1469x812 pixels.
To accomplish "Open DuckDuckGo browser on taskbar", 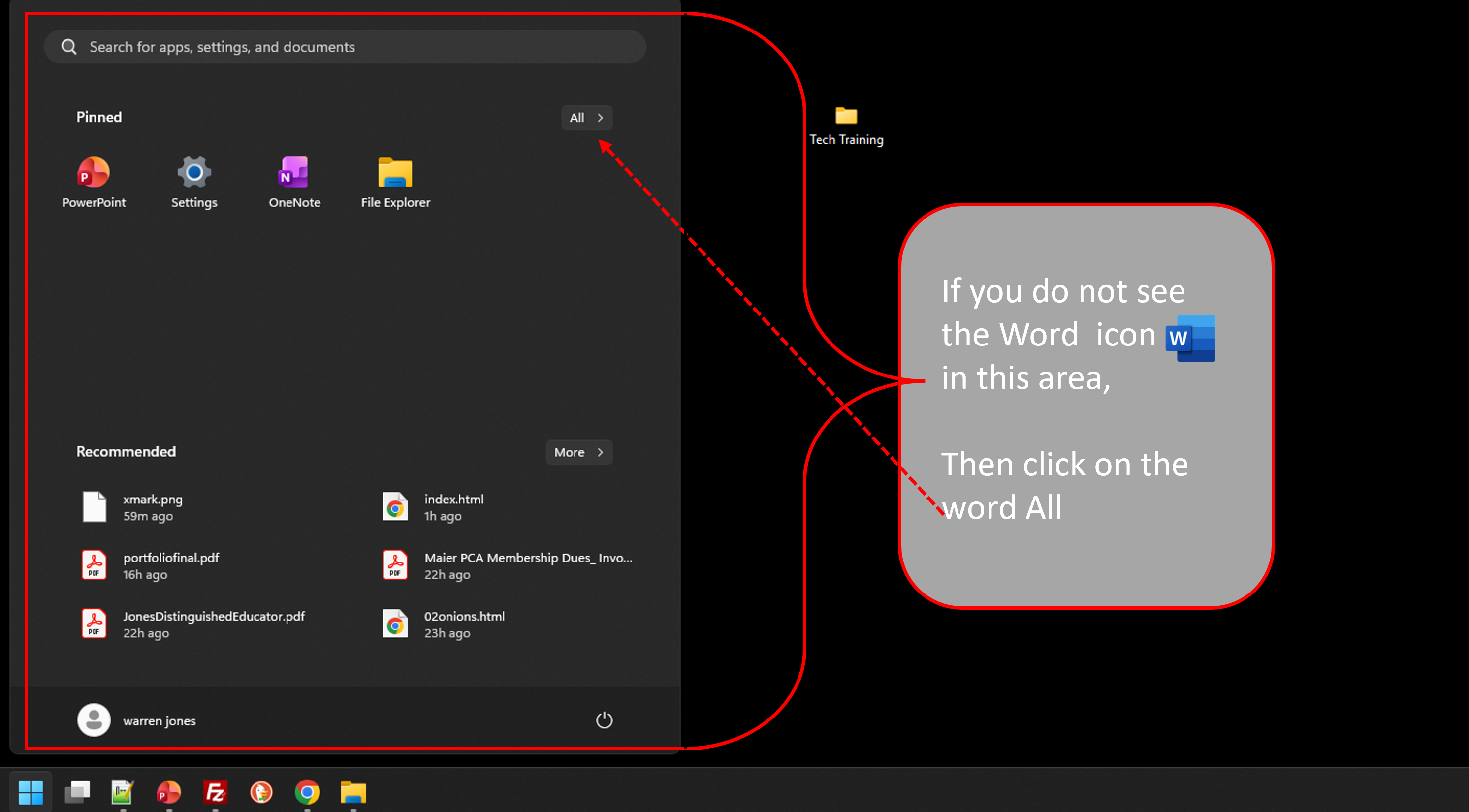I will click(261, 791).
